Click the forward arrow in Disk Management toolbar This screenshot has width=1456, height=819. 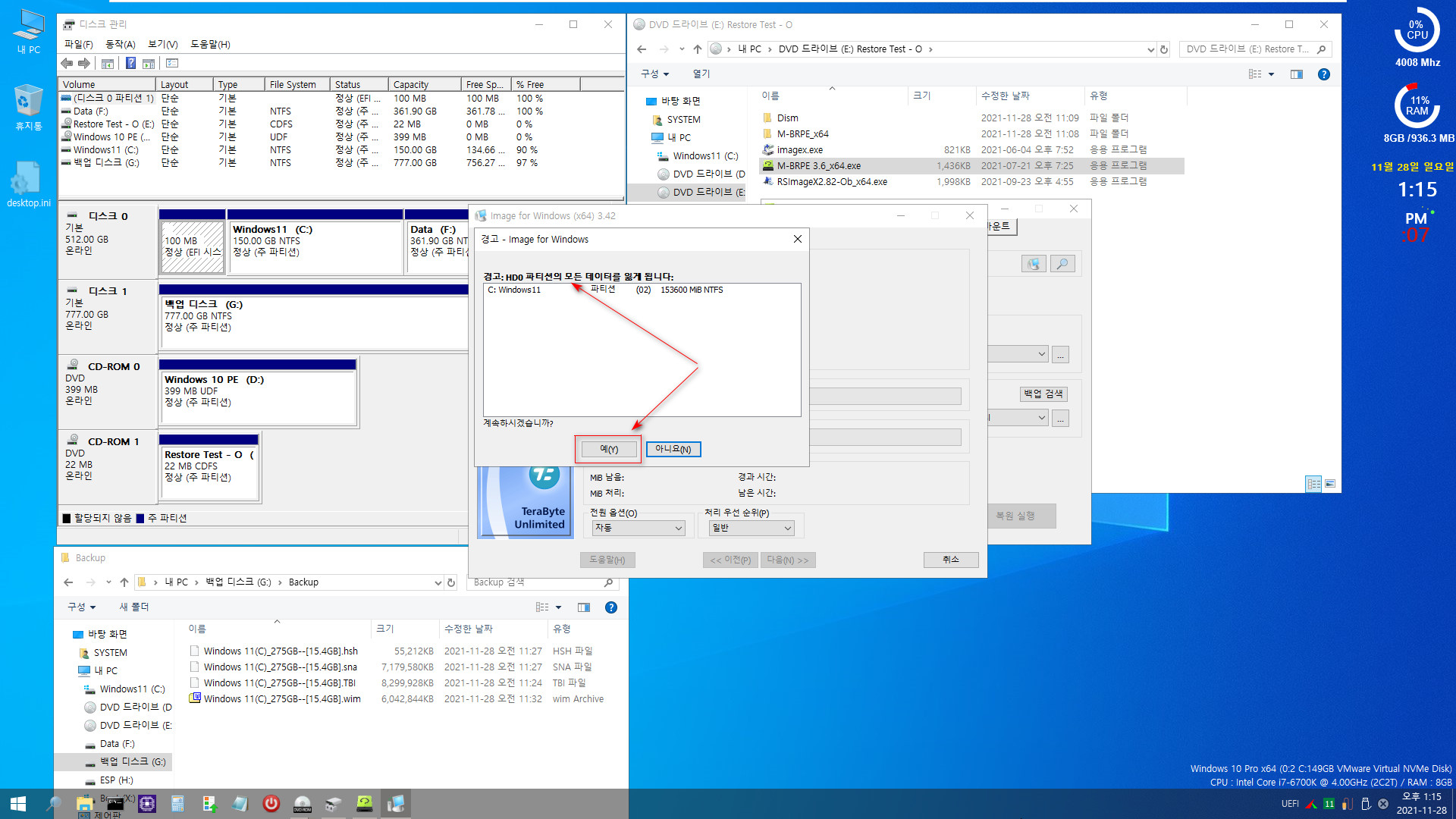[x=84, y=64]
